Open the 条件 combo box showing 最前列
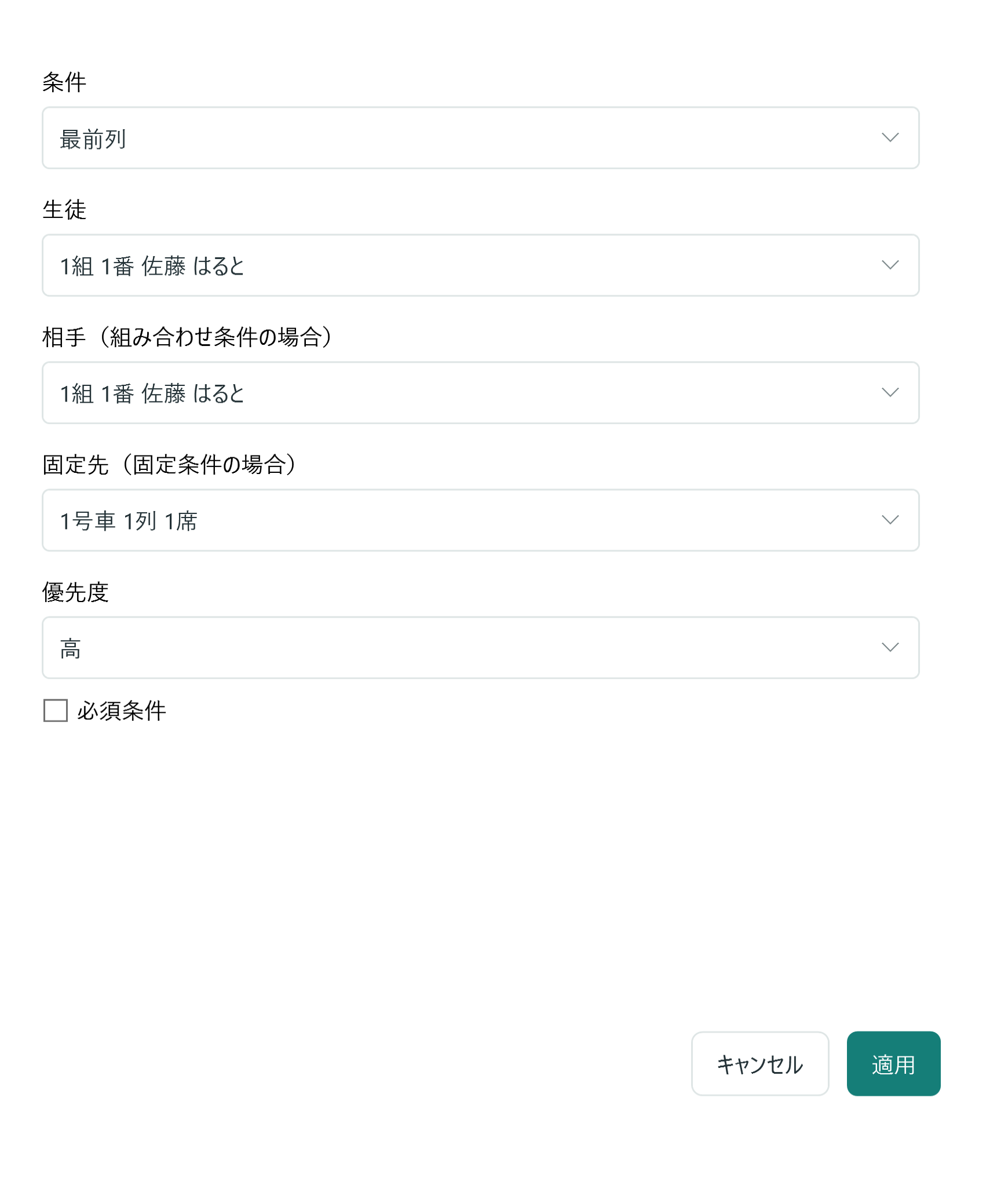Viewport: 1008px width, 1203px height. tap(480, 138)
